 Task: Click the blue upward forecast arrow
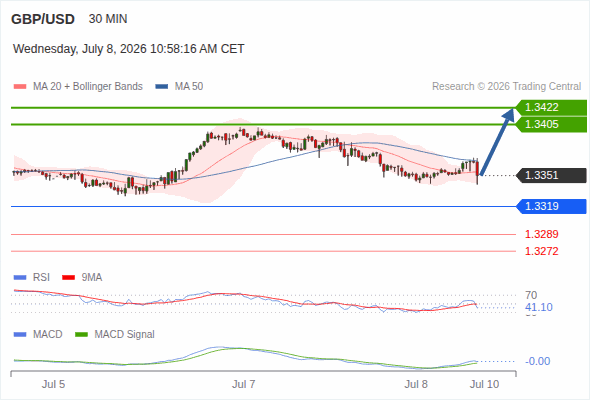[x=497, y=142]
